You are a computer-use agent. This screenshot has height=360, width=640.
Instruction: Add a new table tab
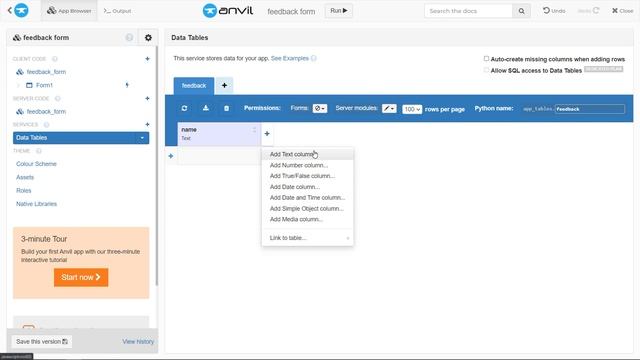pyautogui.click(x=224, y=86)
